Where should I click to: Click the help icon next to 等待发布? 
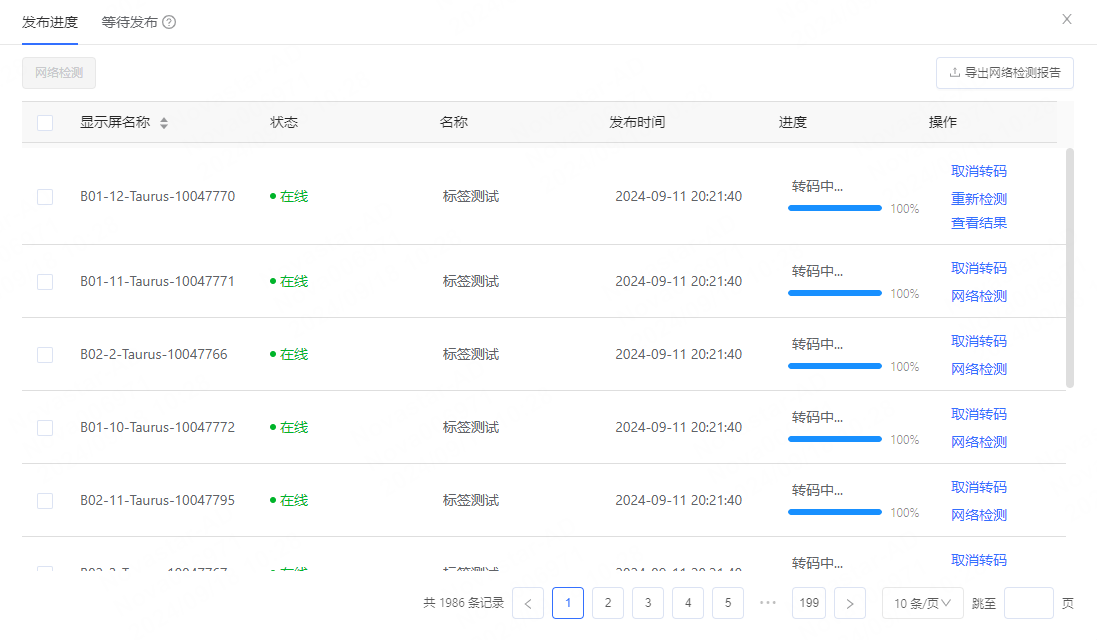[169, 22]
